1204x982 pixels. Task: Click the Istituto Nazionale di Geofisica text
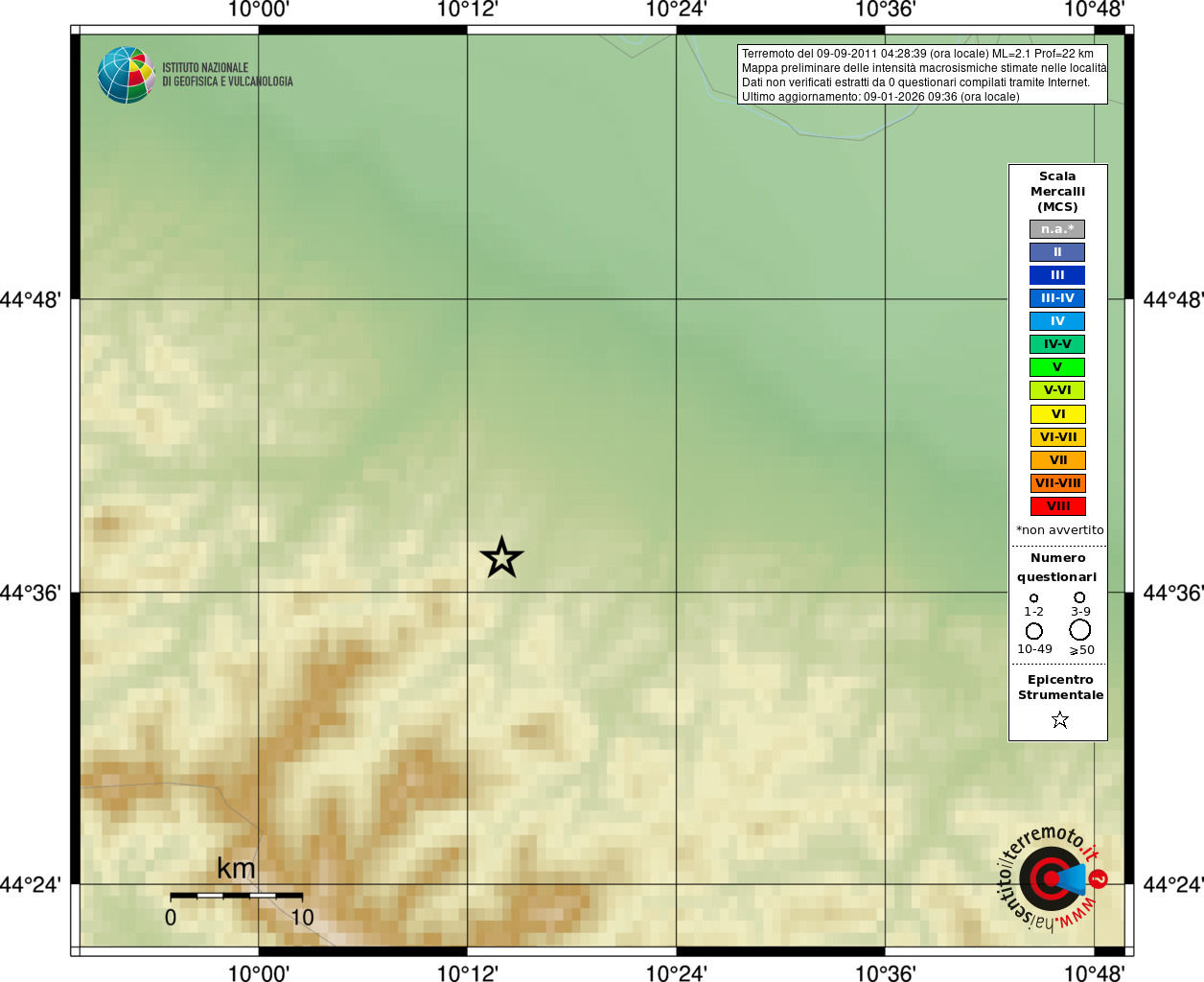[x=227, y=75]
